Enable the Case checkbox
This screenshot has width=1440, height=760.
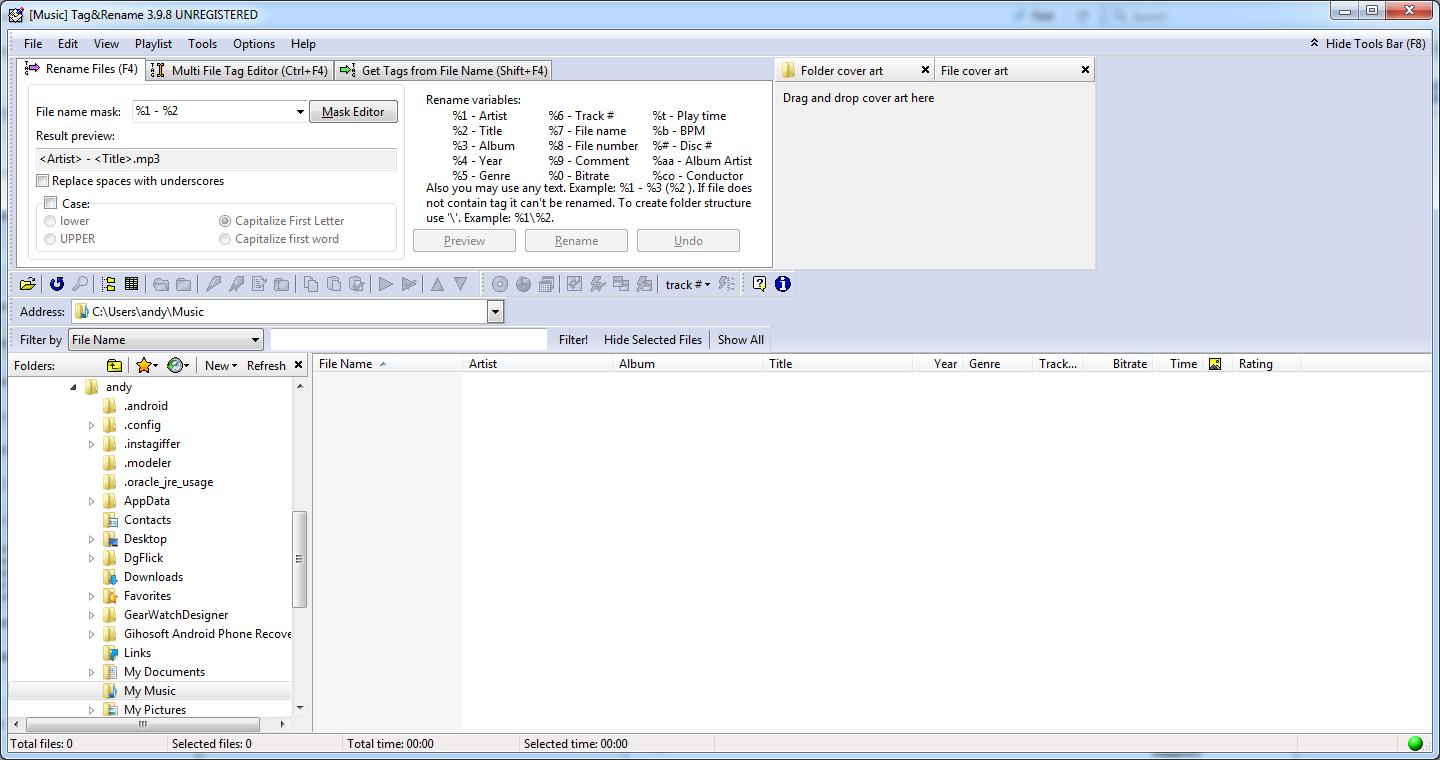[50, 203]
